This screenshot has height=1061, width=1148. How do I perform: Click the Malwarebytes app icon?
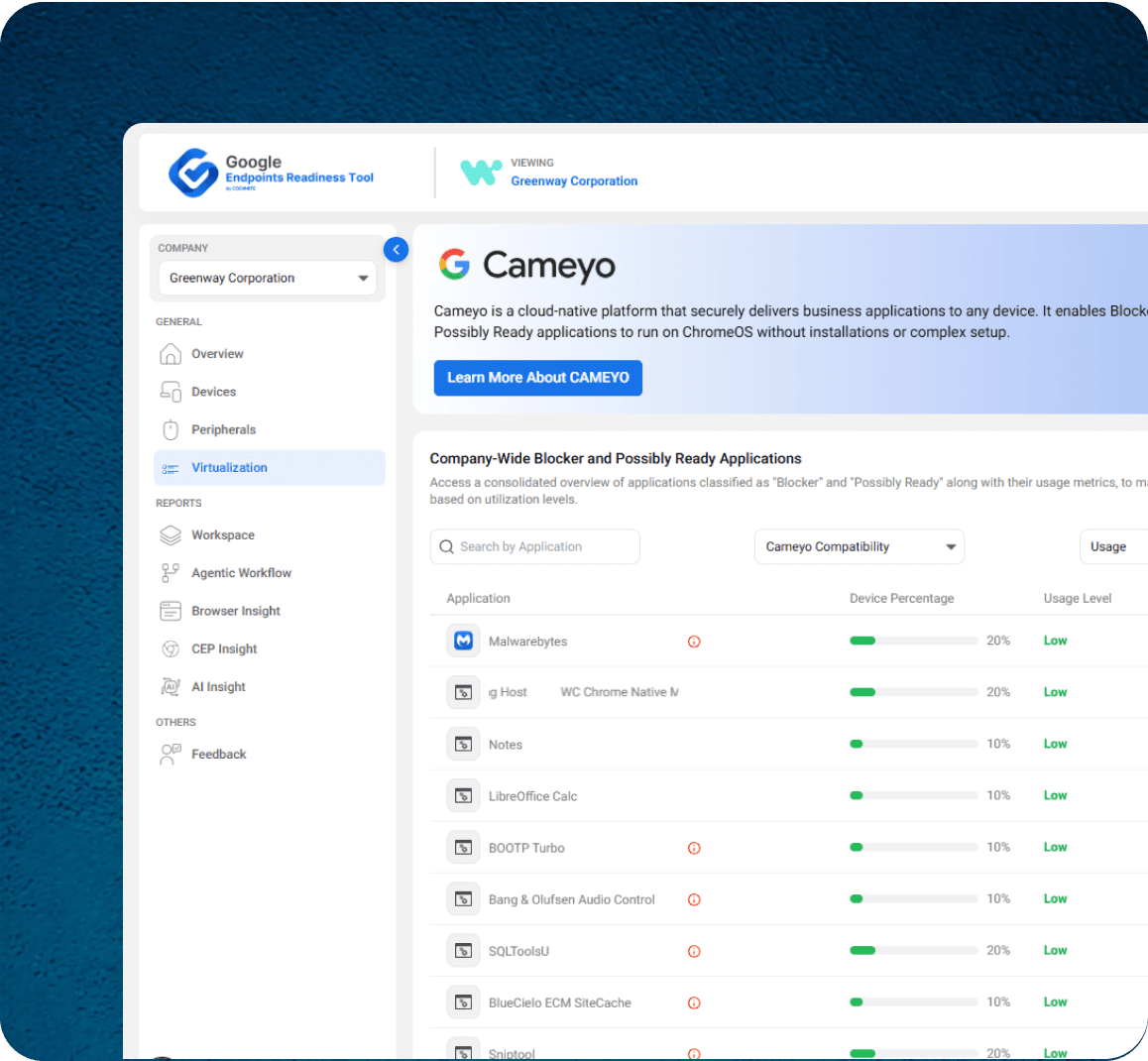point(463,642)
